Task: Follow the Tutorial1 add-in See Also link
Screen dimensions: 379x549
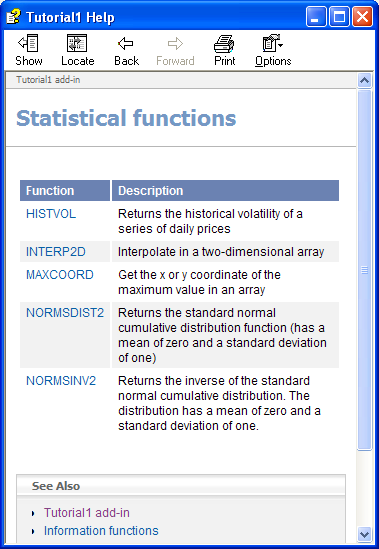Action: (x=87, y=513)
